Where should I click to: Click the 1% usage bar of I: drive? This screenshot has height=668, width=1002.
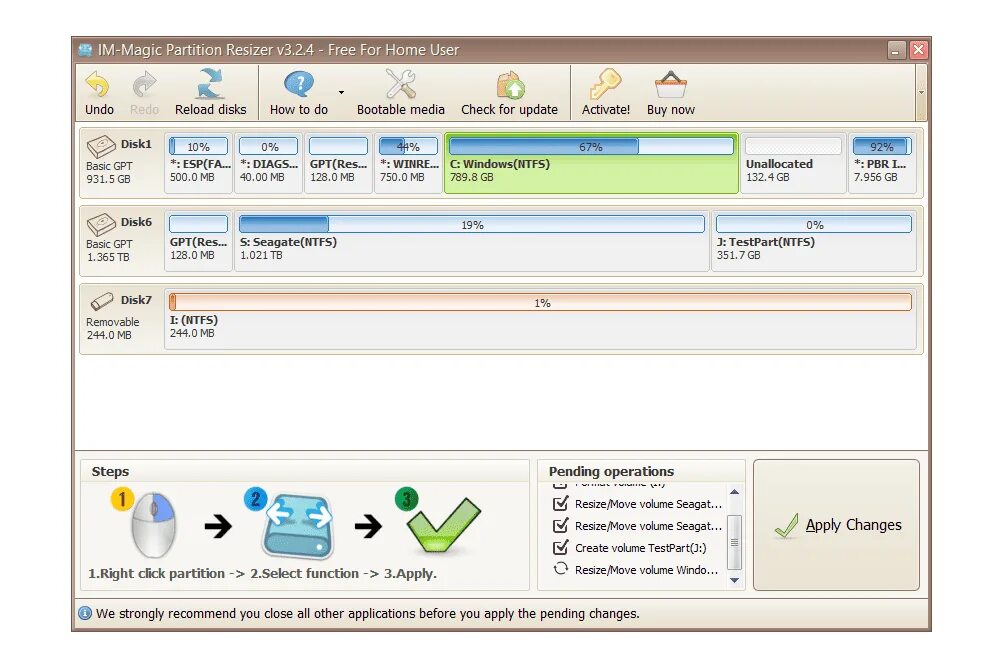[x=540, y=302]
